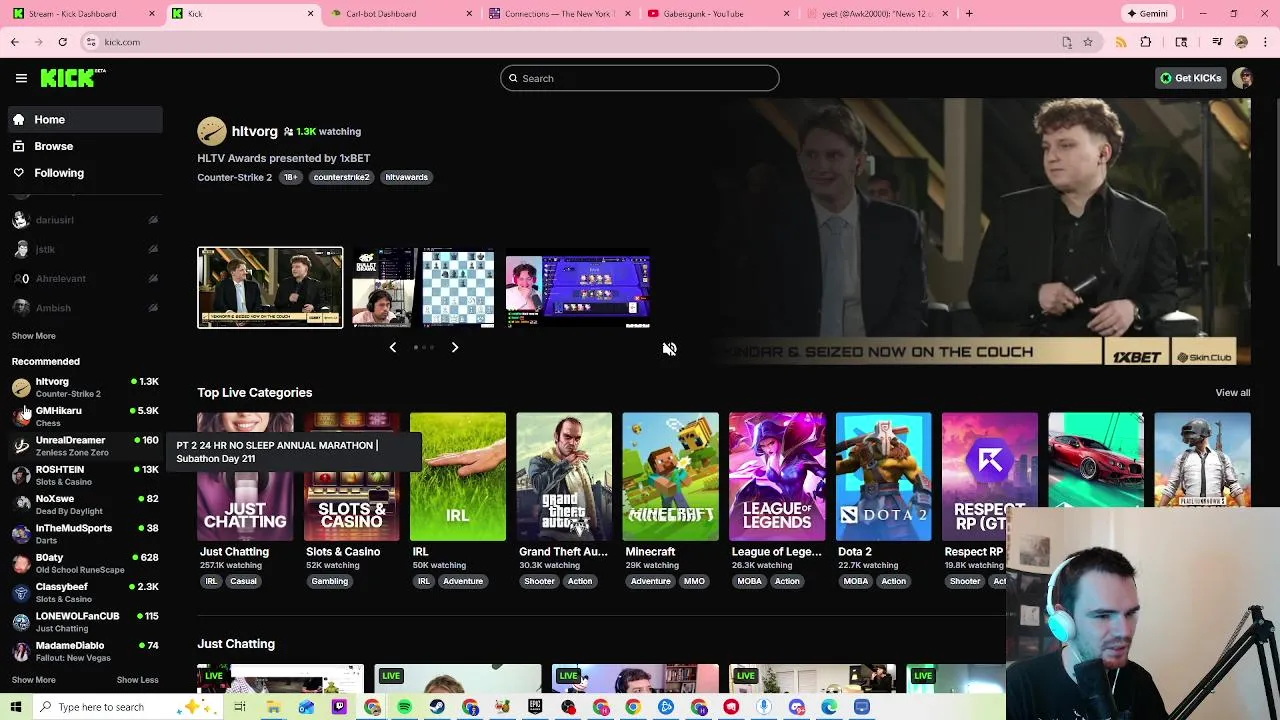
Task: Click the hltvorg channel avatar
Action: click(x=211, y=131)
